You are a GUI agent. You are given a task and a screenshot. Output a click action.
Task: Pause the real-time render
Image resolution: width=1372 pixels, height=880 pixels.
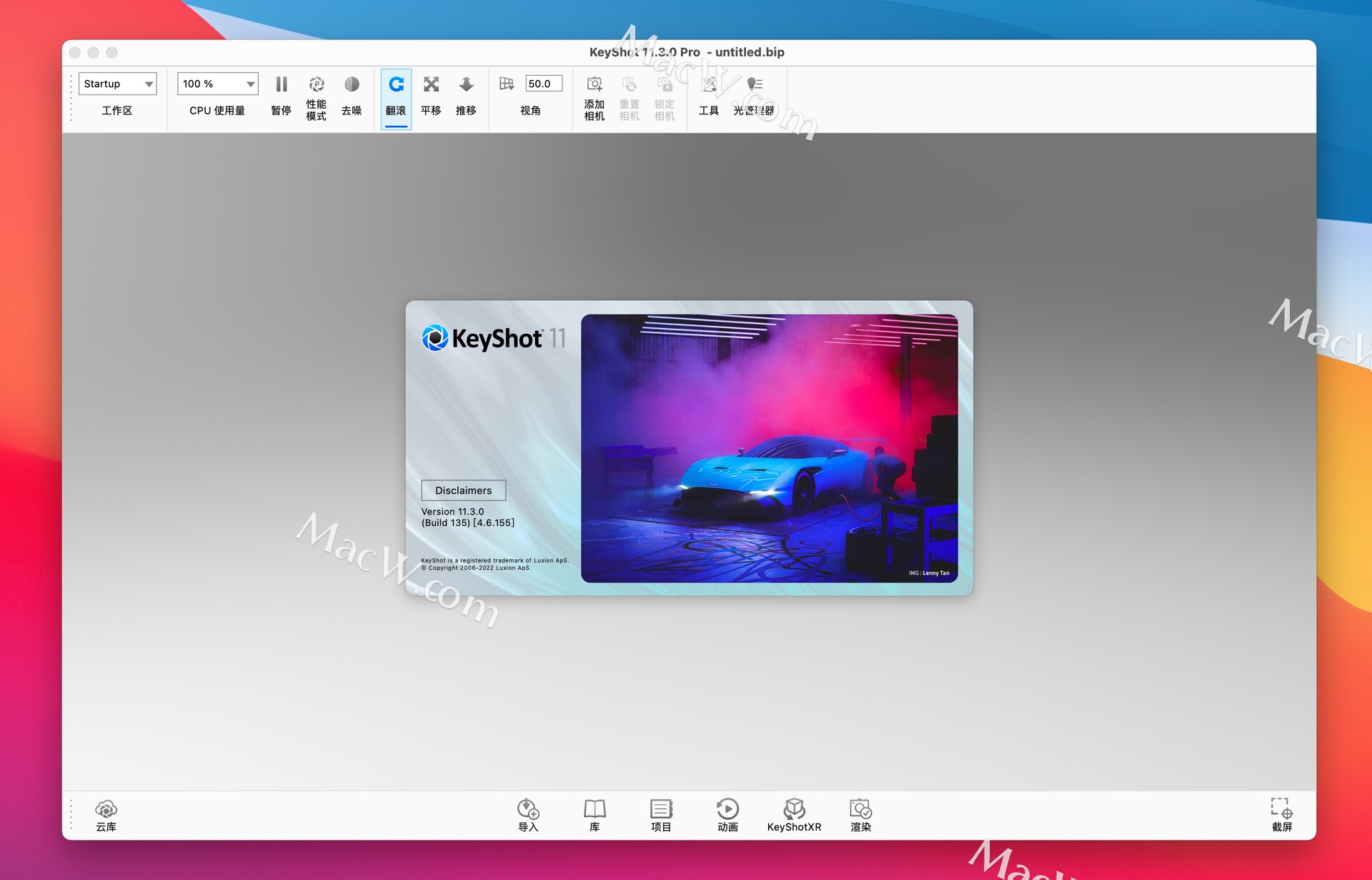282,97
